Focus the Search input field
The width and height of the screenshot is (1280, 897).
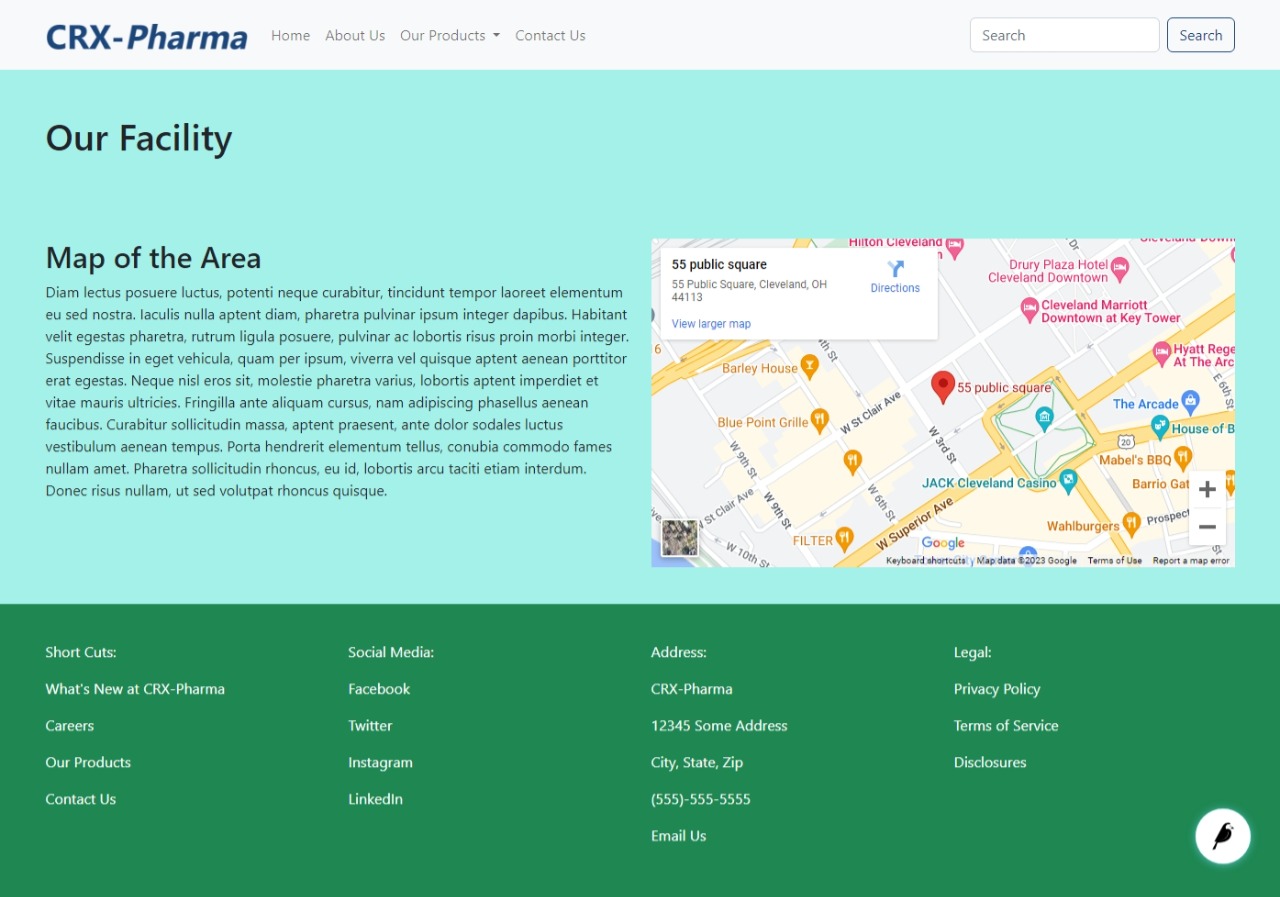pos(1064,35)
